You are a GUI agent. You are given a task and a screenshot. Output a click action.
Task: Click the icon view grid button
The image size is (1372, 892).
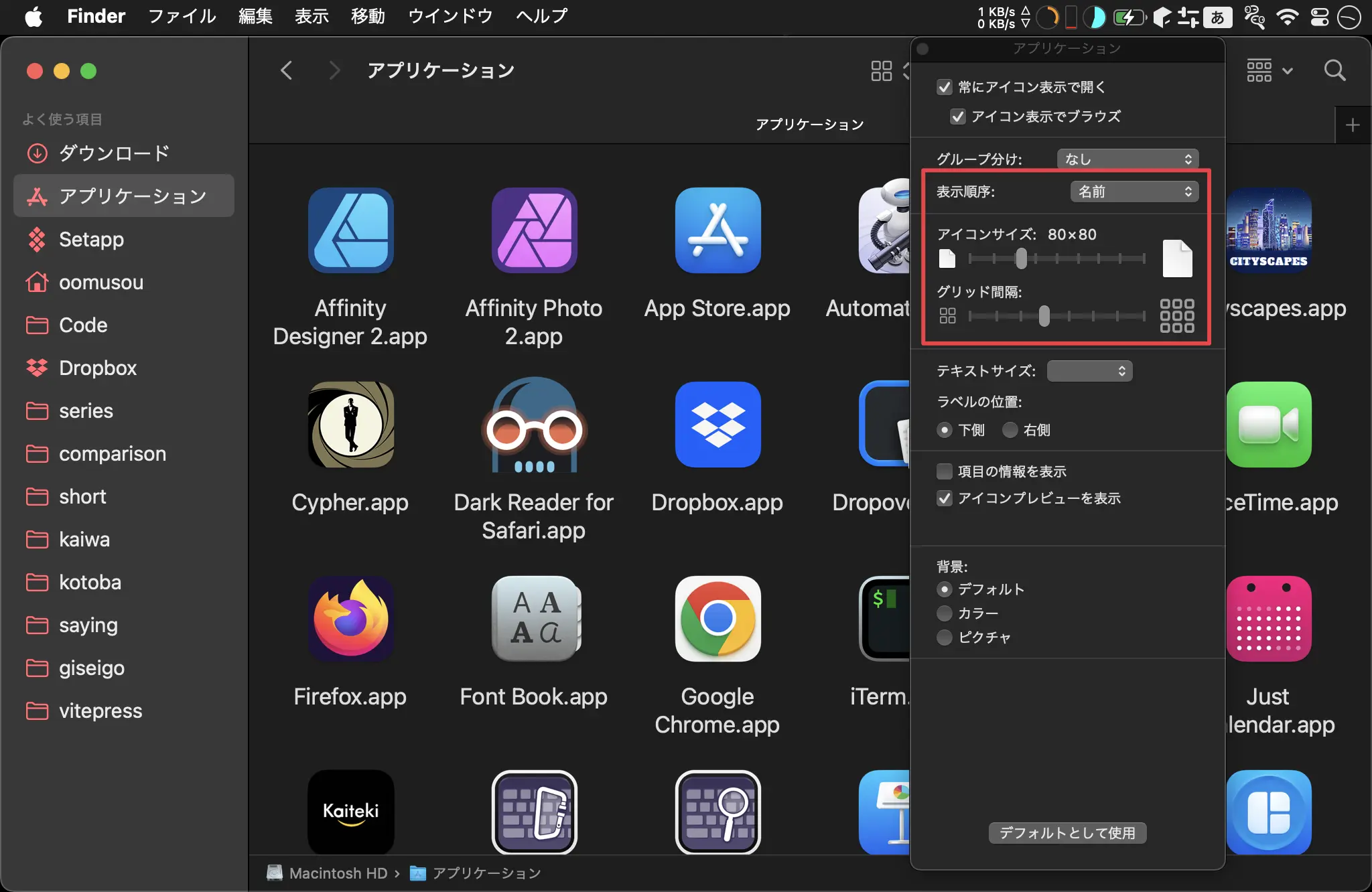[x=881, y=70]
